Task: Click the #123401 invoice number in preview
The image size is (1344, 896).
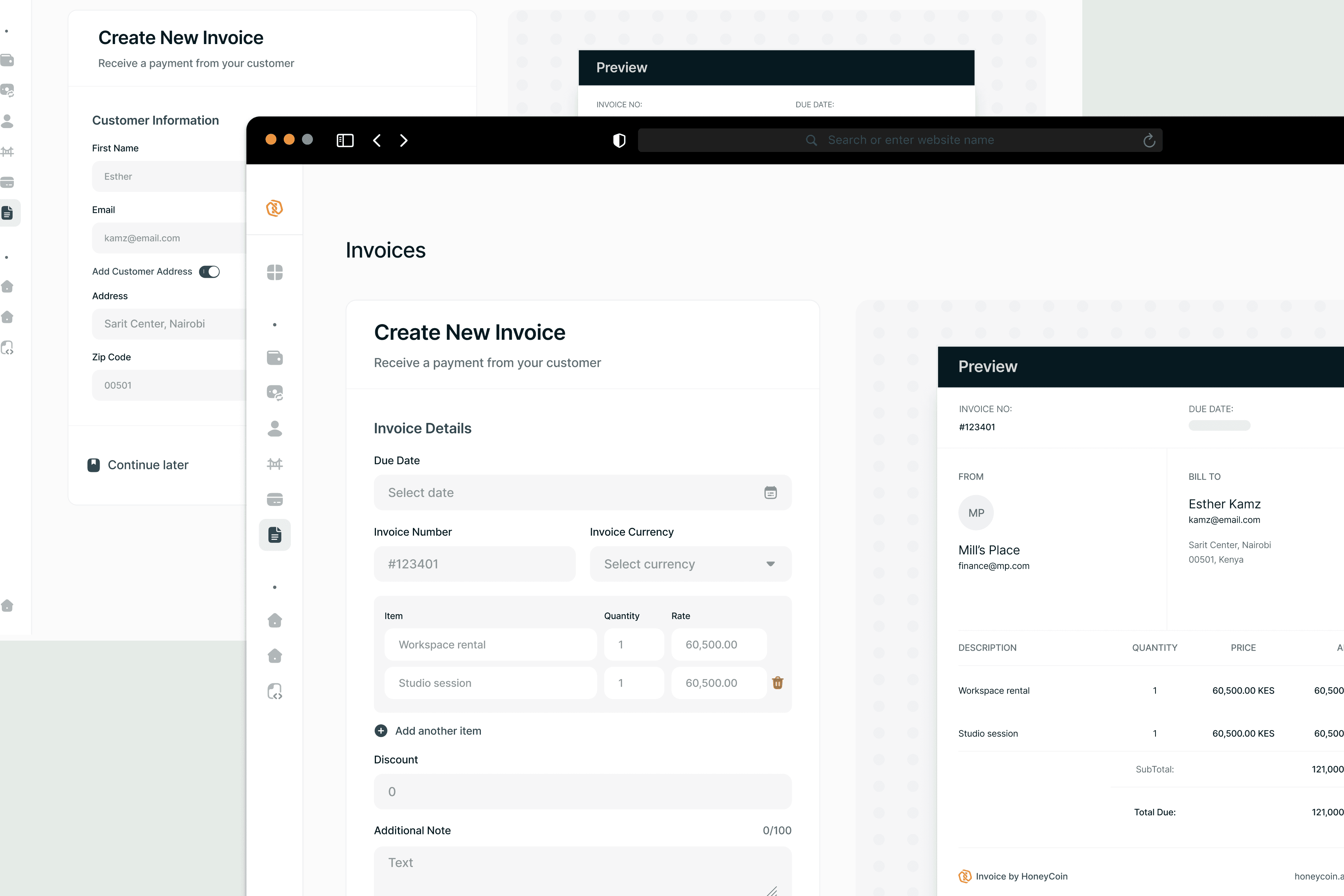Action: tap(977, 427)
